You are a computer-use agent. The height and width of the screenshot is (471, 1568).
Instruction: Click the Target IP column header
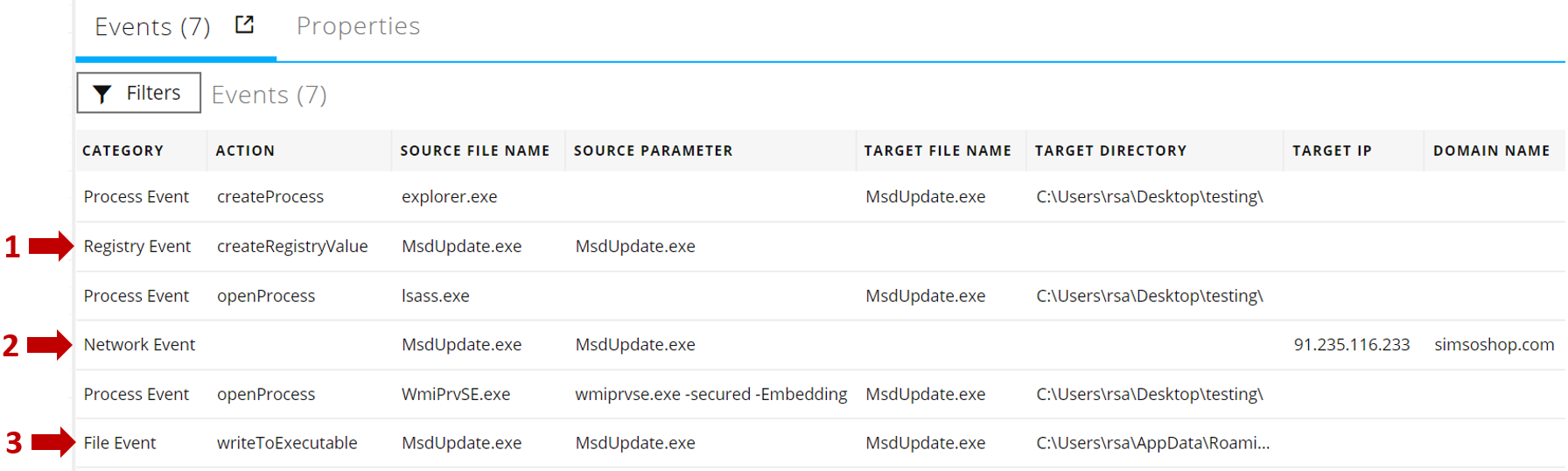tap(1332, 151)
